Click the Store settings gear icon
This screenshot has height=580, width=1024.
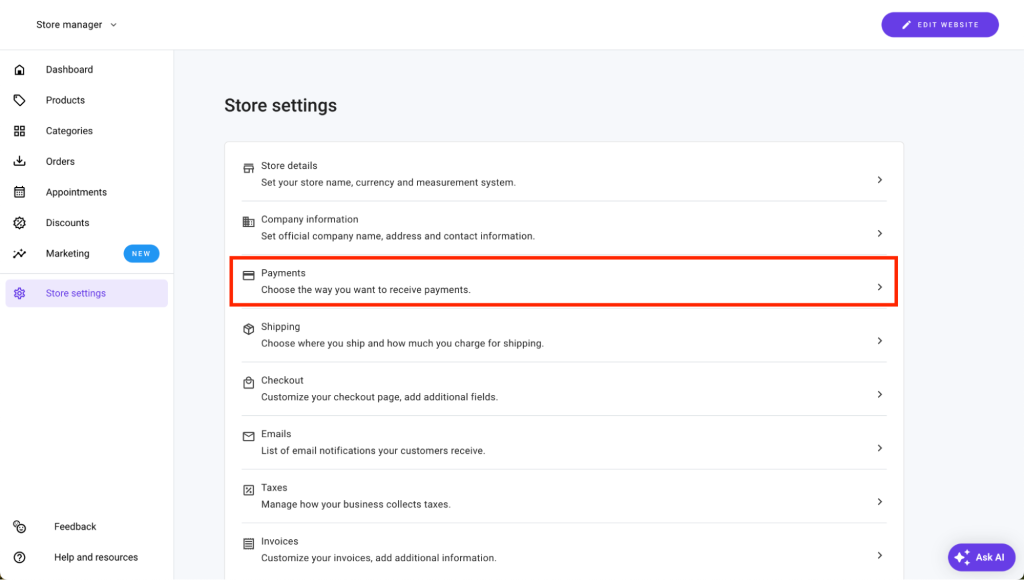[x=20, y=292]
